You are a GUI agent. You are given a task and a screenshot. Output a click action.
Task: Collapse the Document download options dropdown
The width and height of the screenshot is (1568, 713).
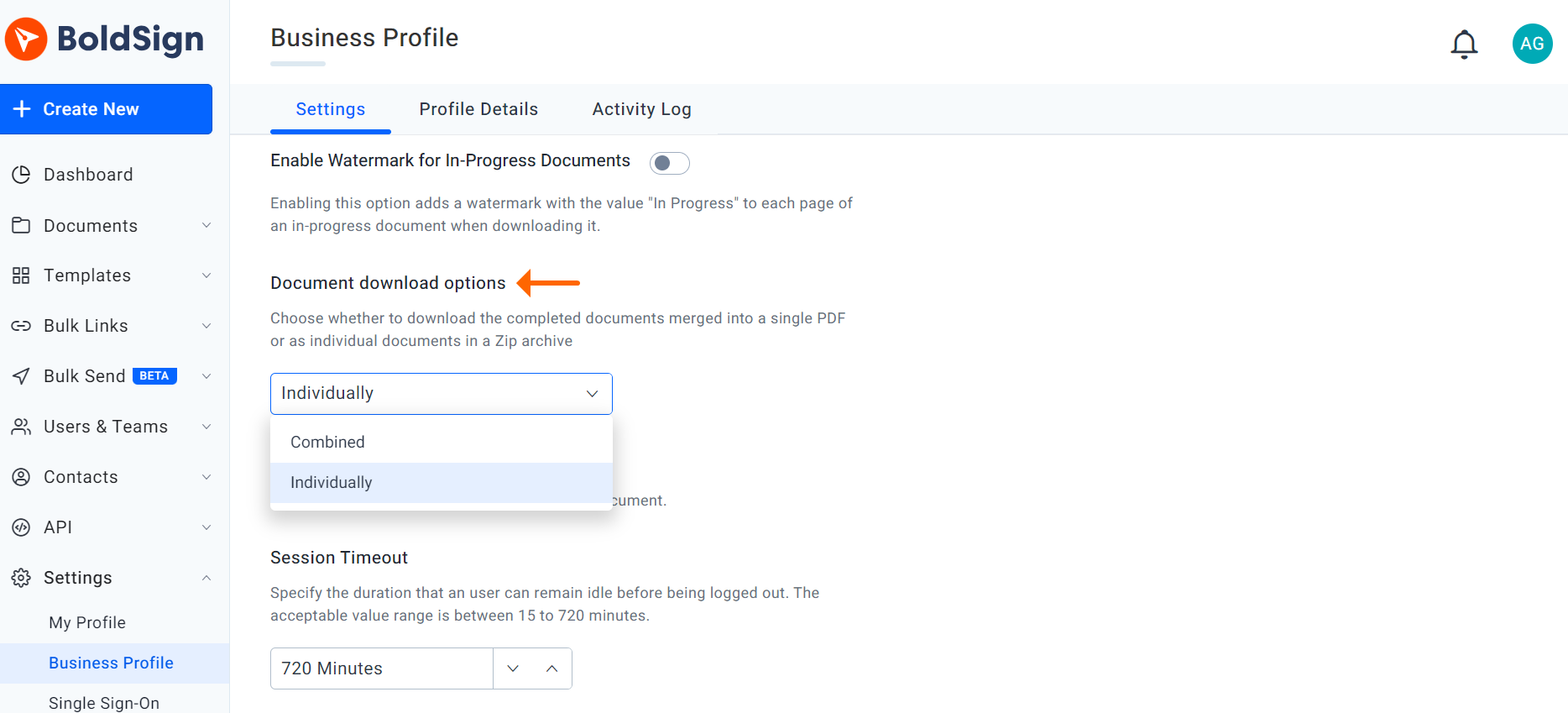pos(592,394)
